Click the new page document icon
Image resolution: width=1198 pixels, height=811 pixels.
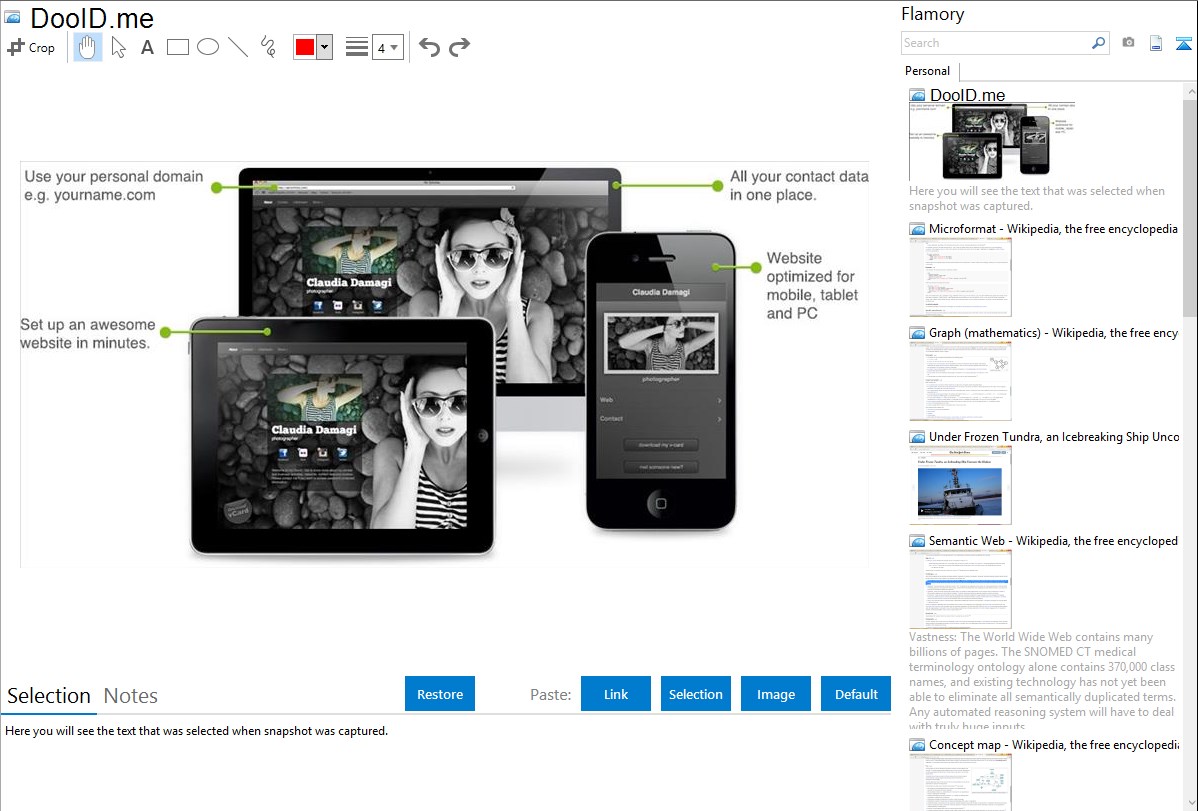pyautogui.click(x=1156, y=43)
